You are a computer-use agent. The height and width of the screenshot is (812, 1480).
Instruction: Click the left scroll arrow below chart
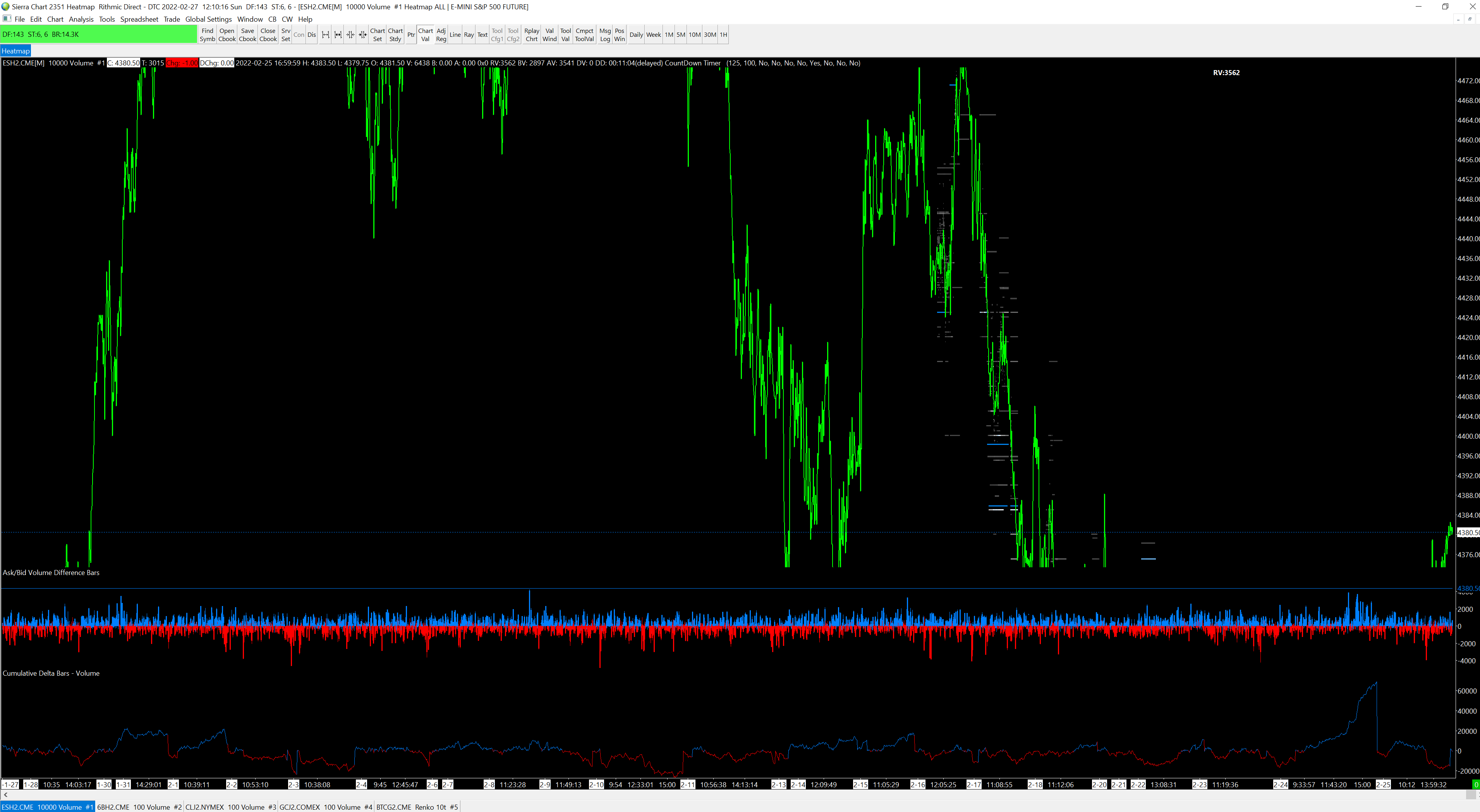(6, 795)
